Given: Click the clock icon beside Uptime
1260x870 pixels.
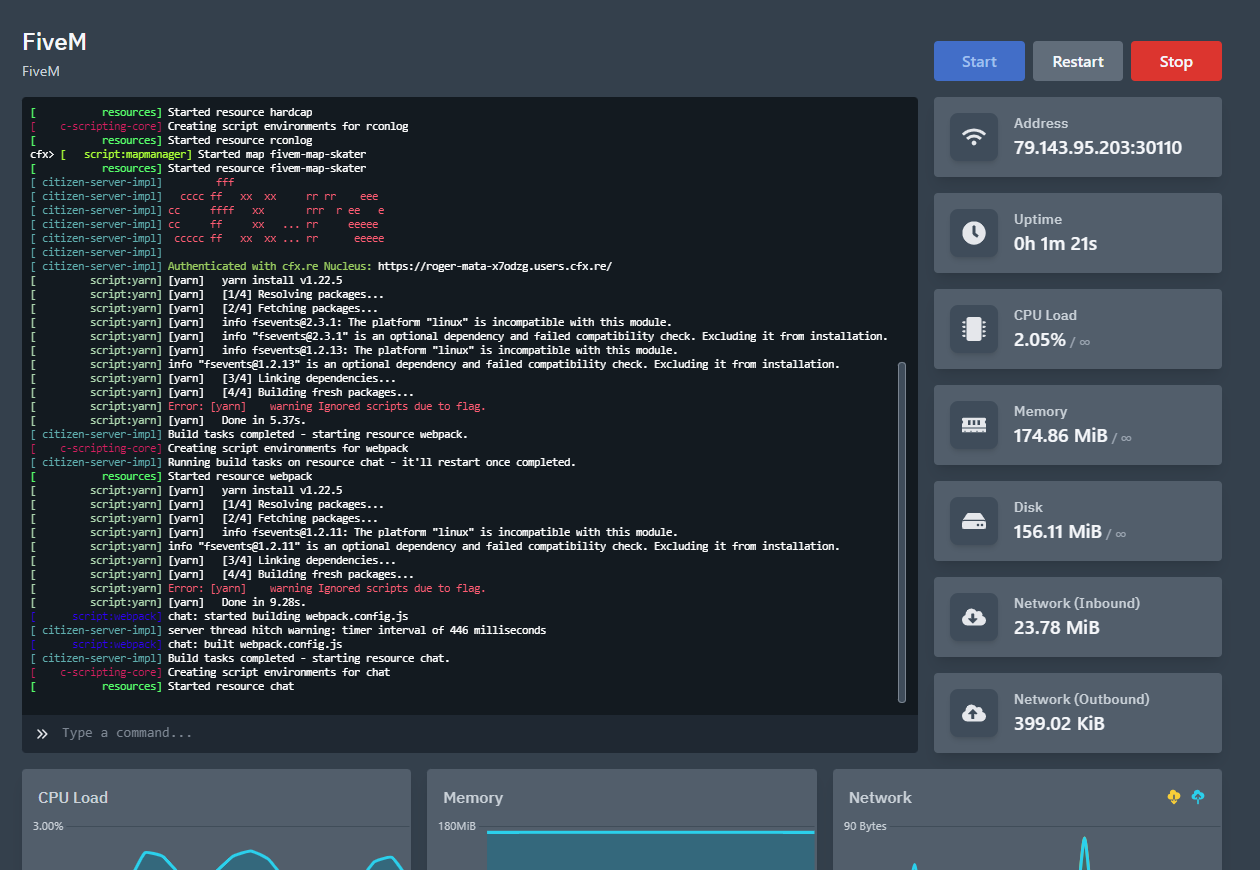Looking at the screenshot, I should coord(974,233).
